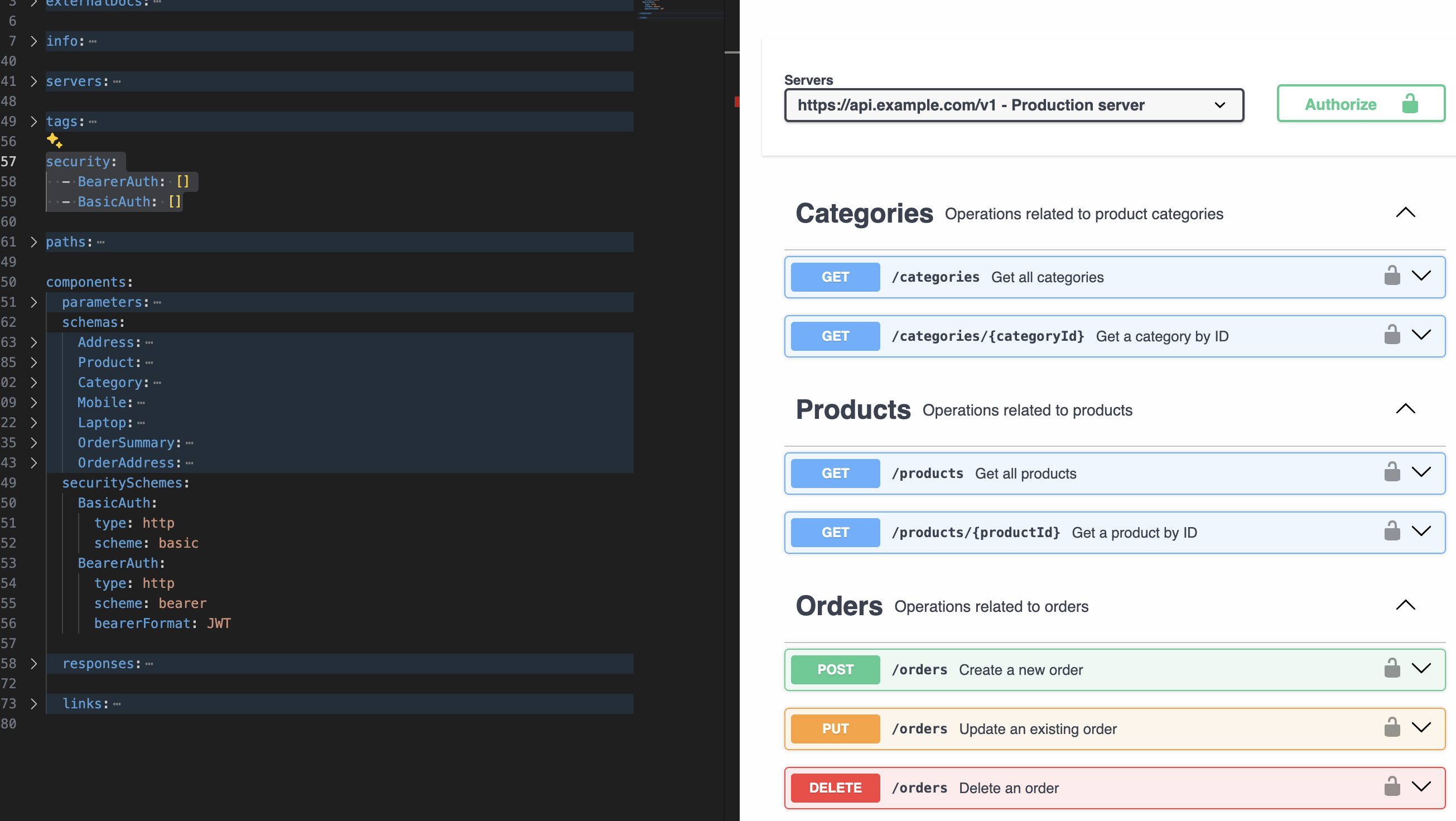Screen dimensions: 1456x821
Task: Click the Authorize button
Action: (1361, 104)
